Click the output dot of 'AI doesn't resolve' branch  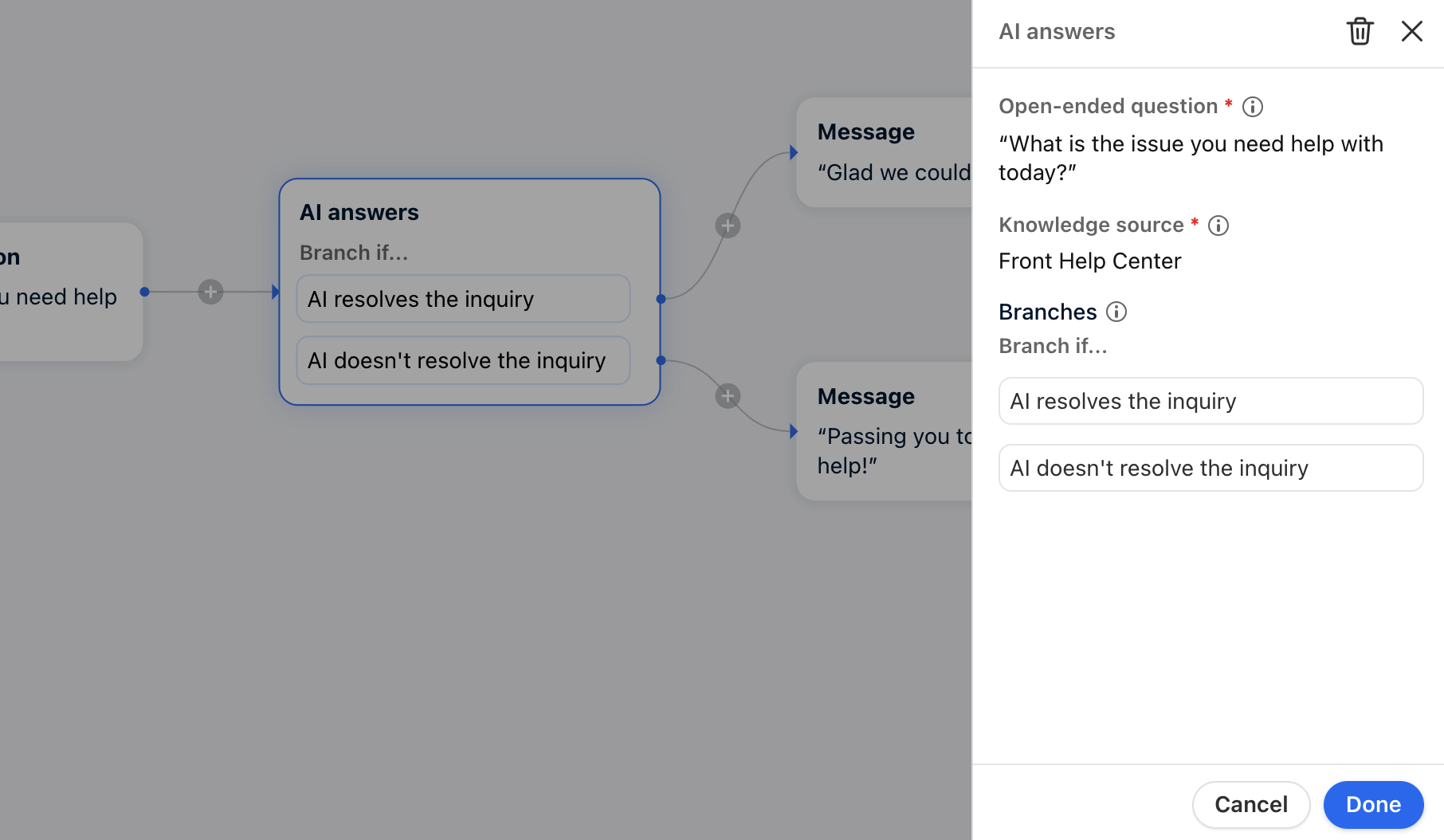(x=661, y=360)
